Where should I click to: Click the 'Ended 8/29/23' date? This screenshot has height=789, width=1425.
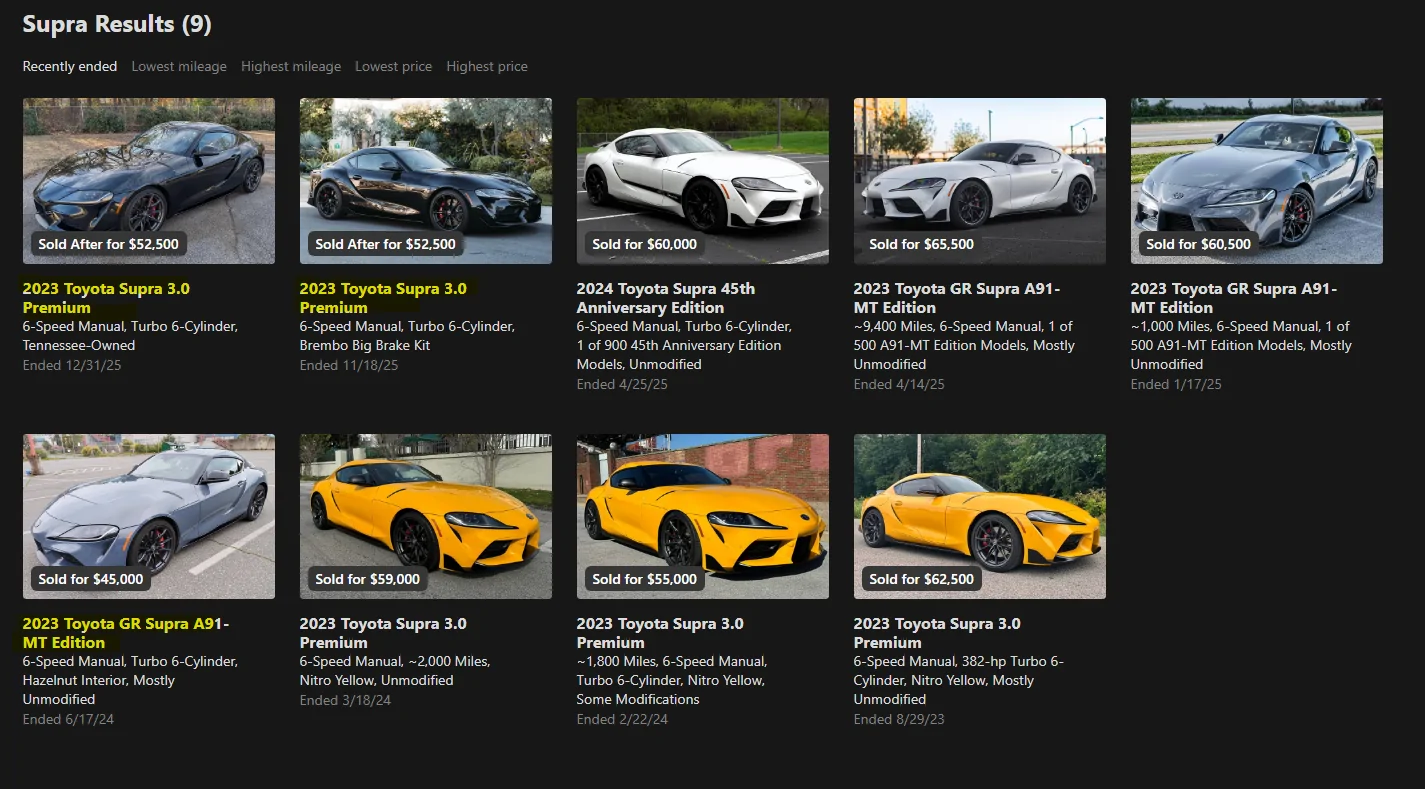click(x=899, y=719)
